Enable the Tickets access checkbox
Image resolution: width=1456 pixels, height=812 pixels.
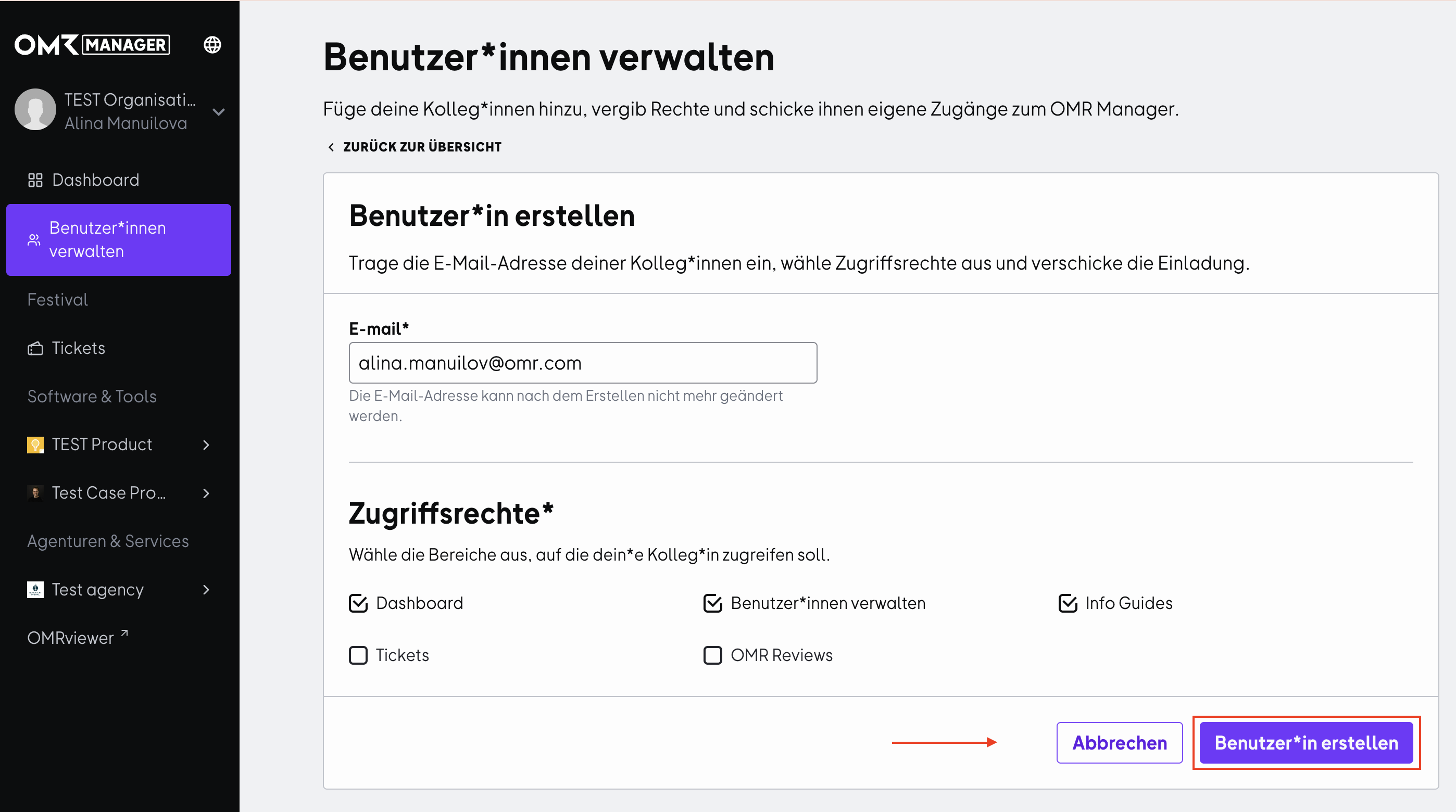358,655
